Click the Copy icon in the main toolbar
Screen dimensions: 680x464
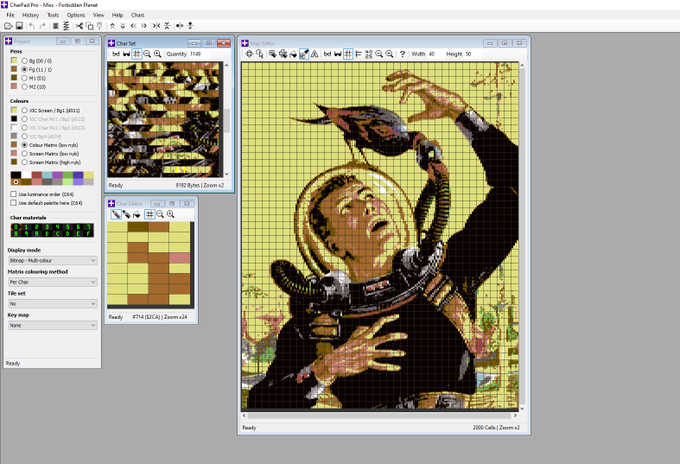(x=89, y=26)
